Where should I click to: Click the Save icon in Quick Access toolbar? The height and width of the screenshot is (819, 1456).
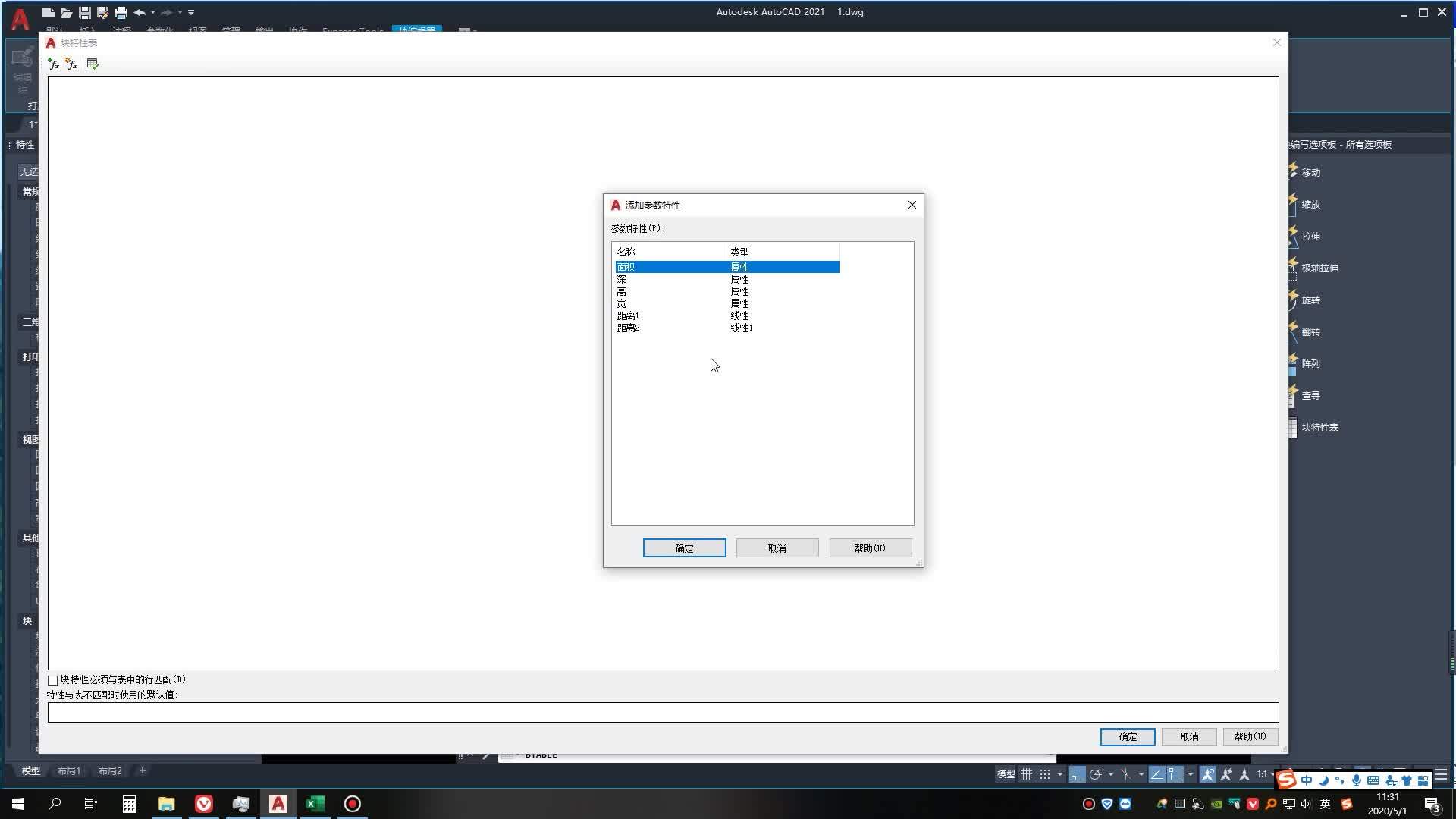[x=85, y=13]
